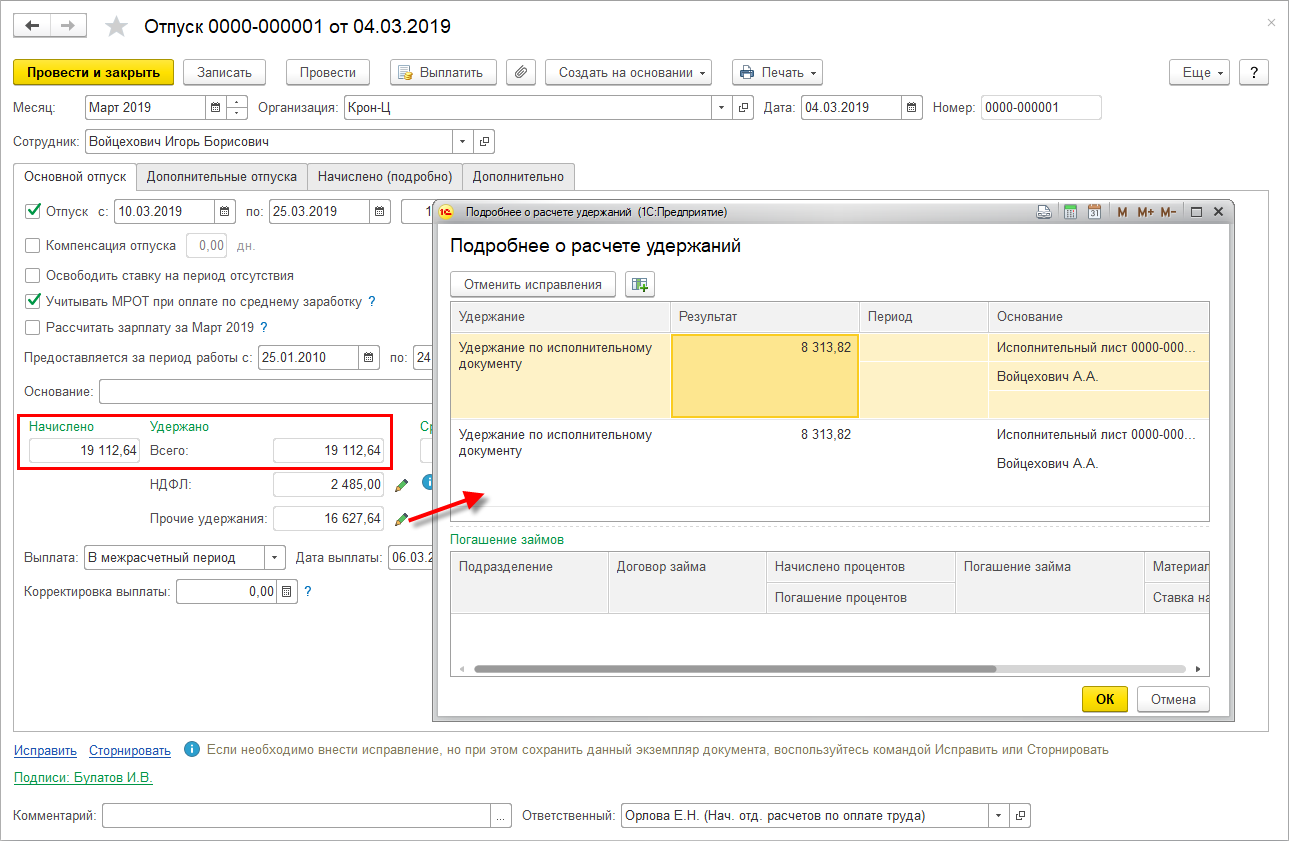The width and height of the screenshot is (1289, 841).
Task: Open the calculator icon in dialog title bar
Action: 1070,212
